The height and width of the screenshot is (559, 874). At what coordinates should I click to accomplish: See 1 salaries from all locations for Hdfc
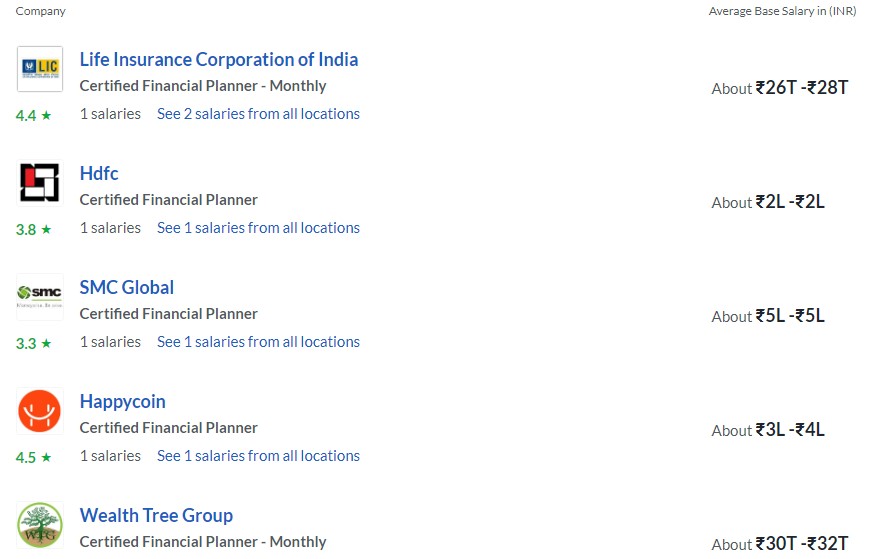pos(258,228)
